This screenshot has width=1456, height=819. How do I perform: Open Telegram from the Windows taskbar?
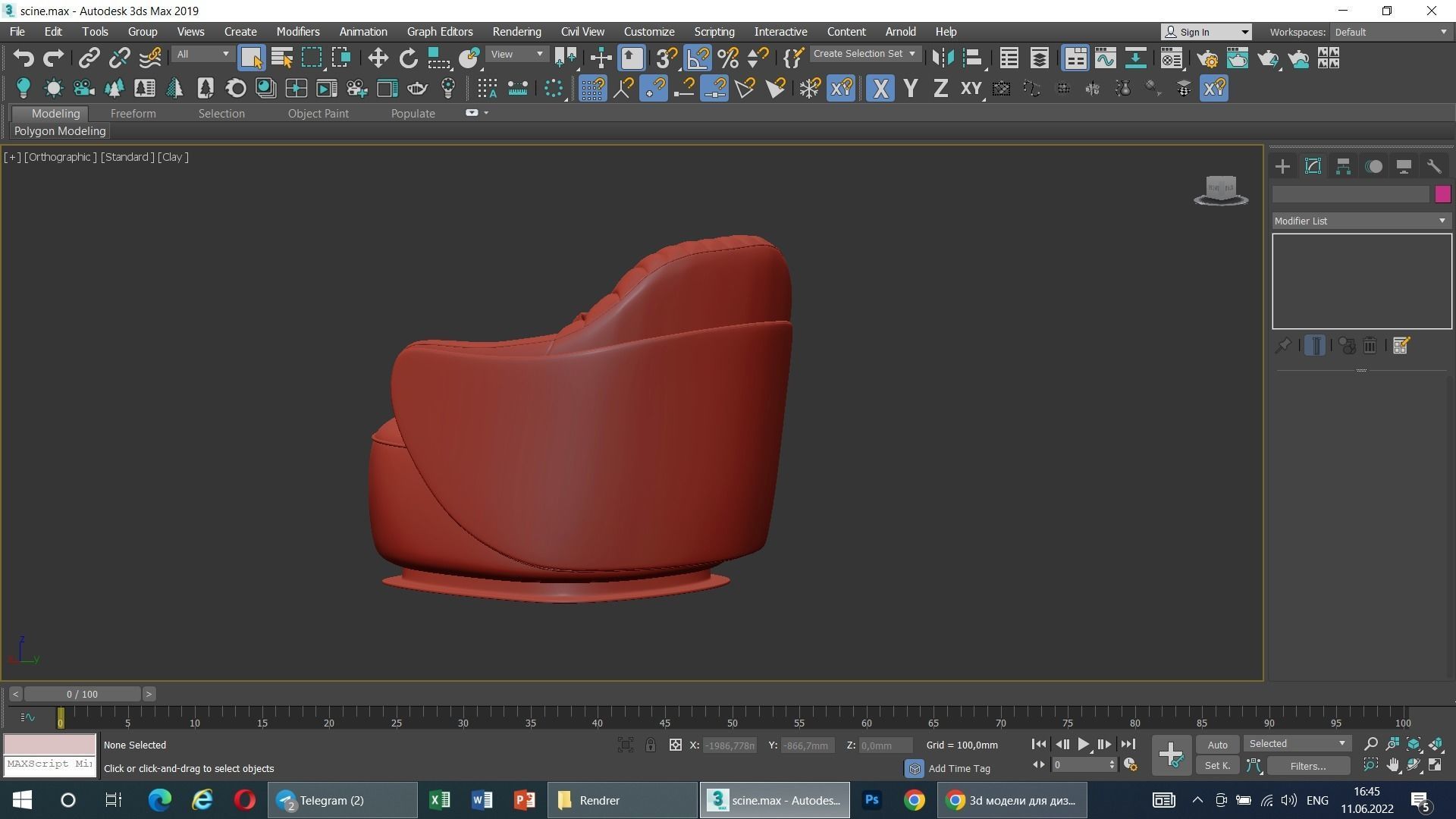[x=342, y=800]
